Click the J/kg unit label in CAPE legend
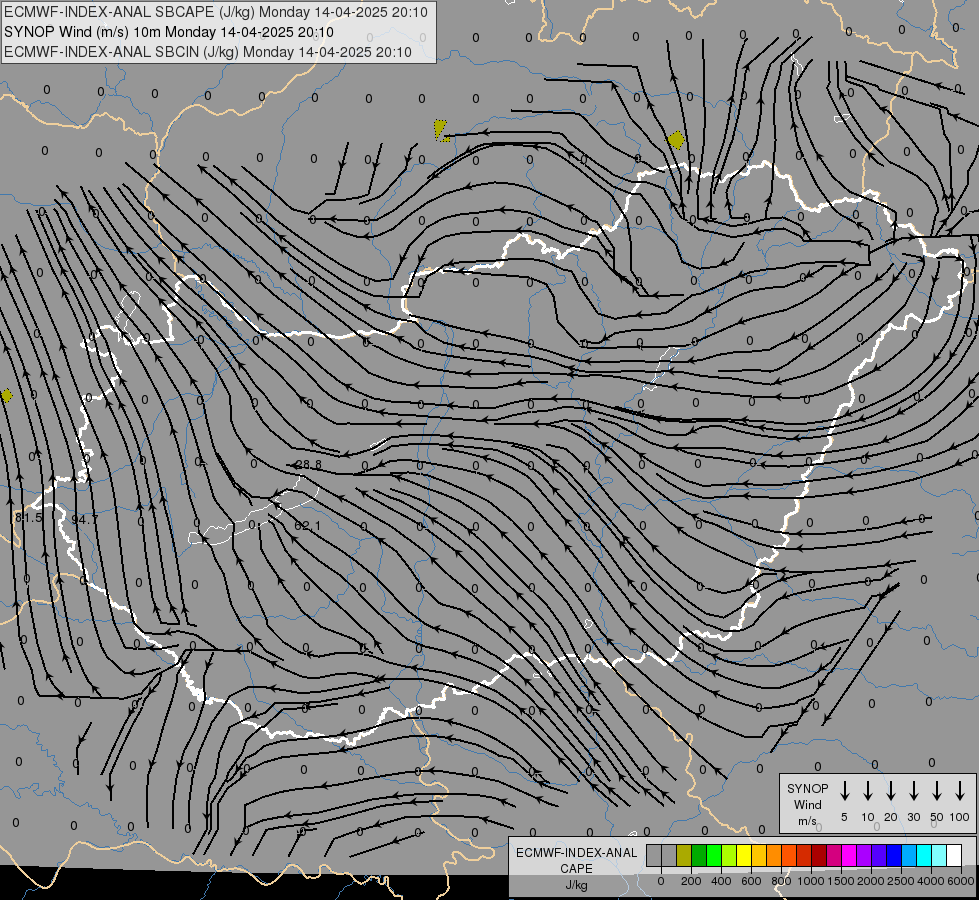Screen dimensions: 979x900 pos(576,885)
